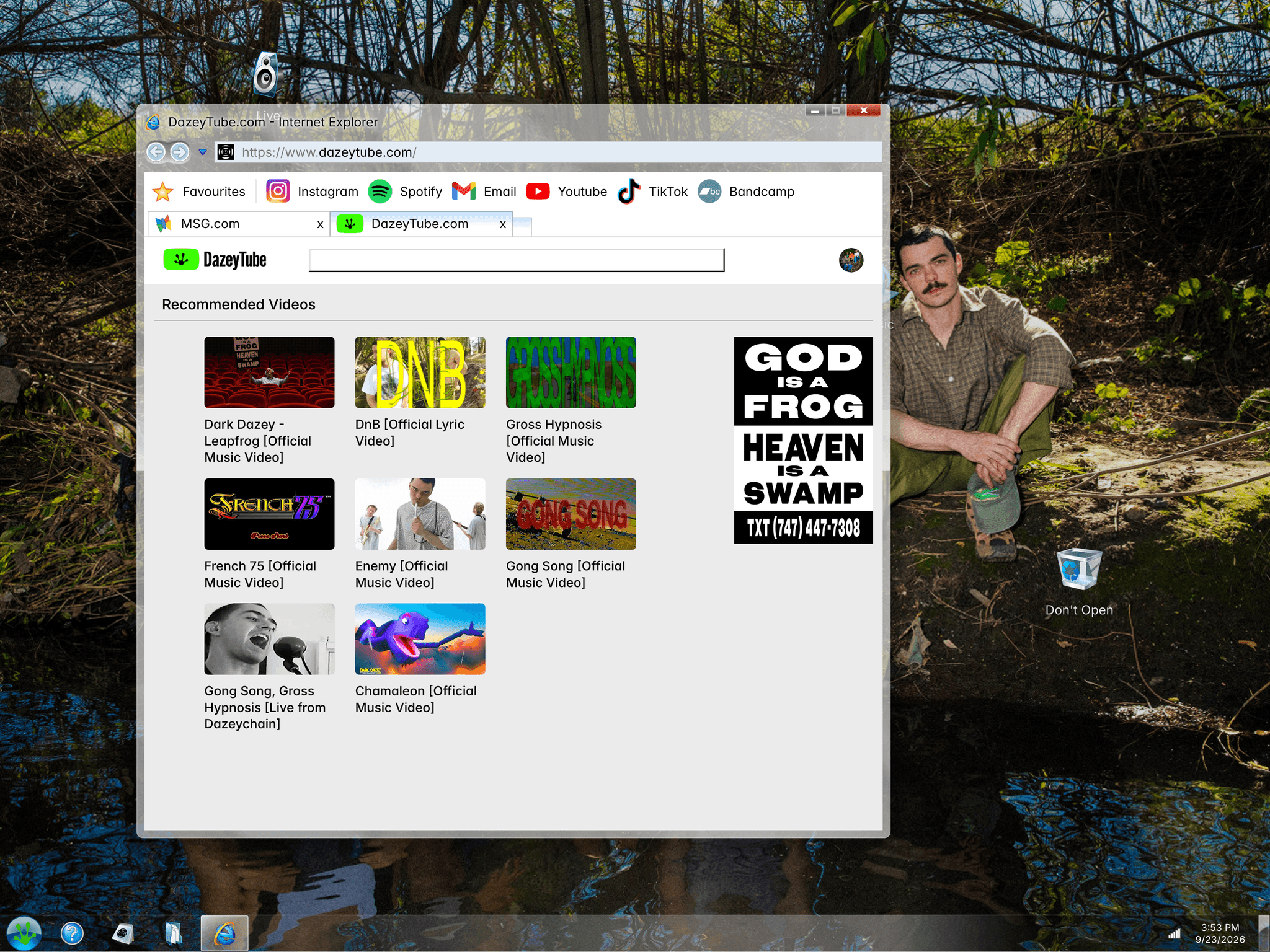Click the 'DnB [Official Lyric Video]' title link
The width and height of the screenshot is (1270, 952).
point(410,433)
